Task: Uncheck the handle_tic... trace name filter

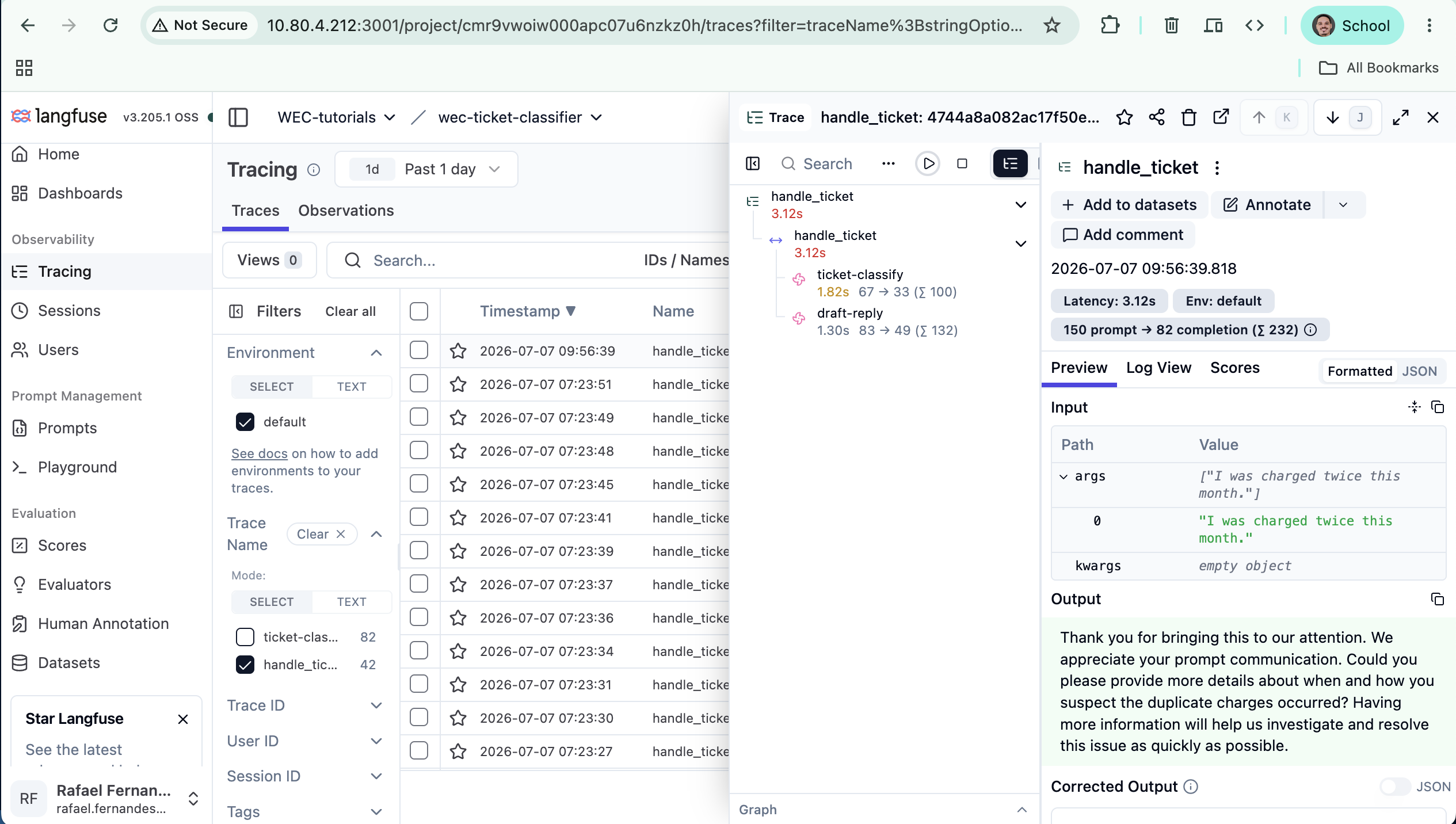Action: pyautogui.click(x=245, y=665)
